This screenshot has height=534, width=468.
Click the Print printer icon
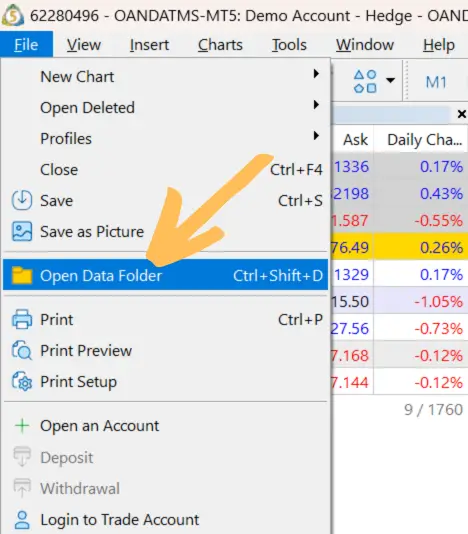[x=22, y=319]
